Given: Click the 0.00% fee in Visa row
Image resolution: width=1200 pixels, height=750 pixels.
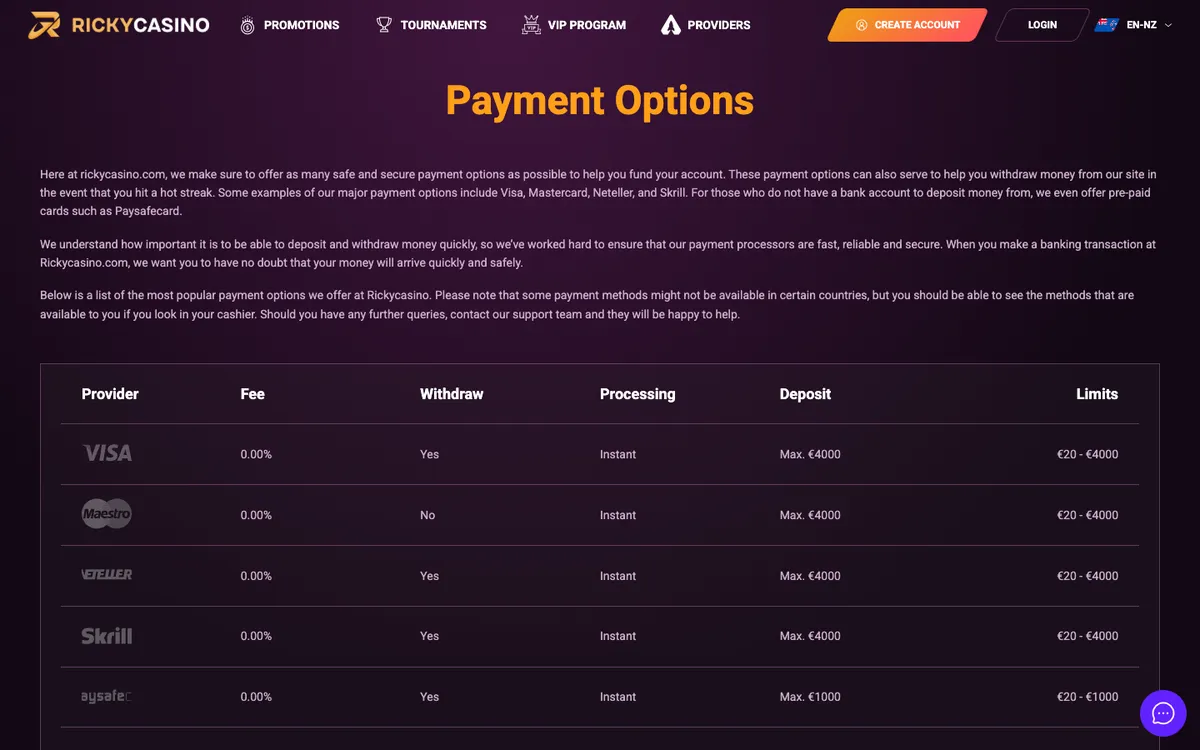Looking at the screenshot, I should coord(256,454).
